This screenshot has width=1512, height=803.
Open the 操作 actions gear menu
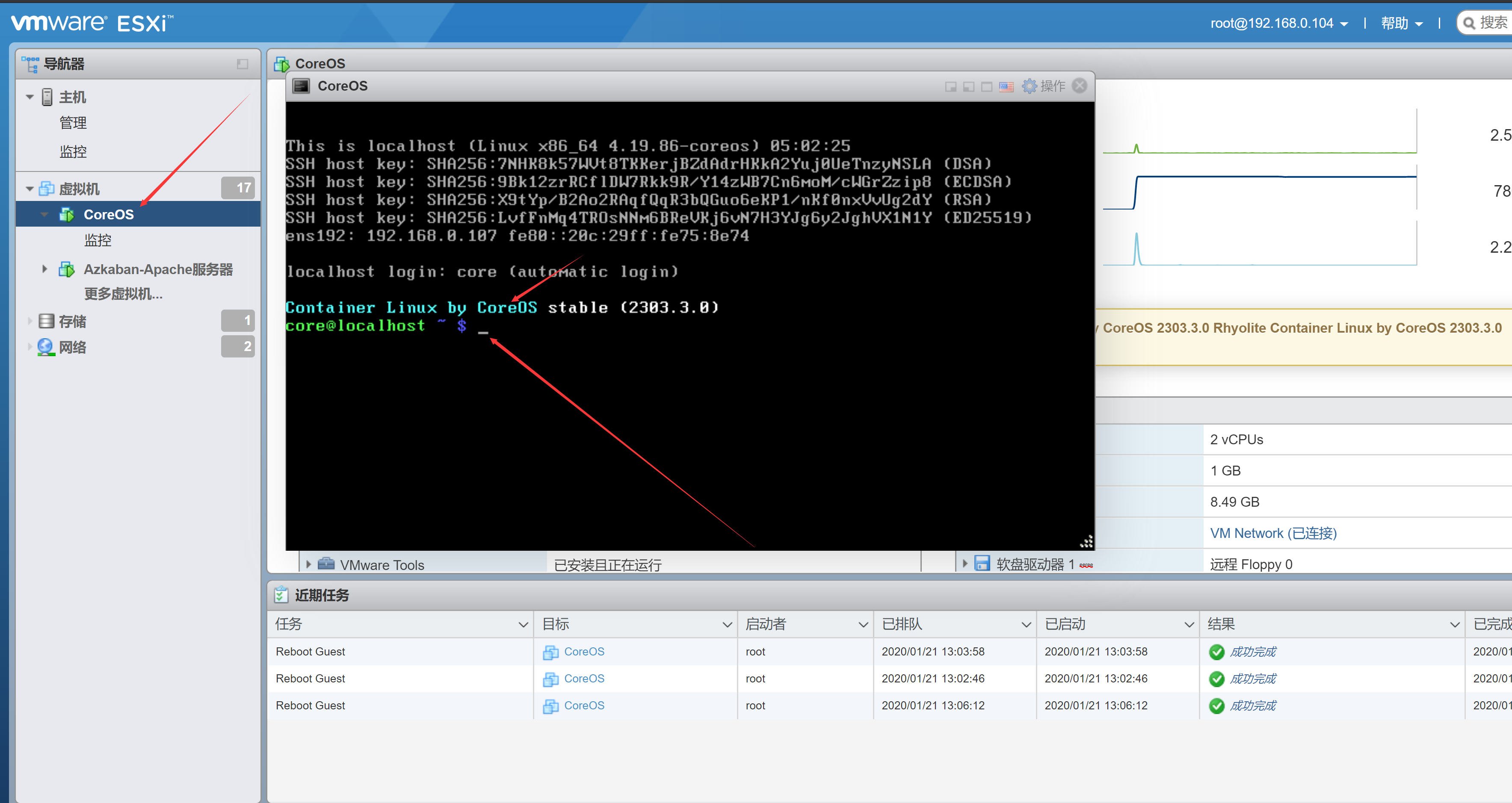tap(1043, 86)
